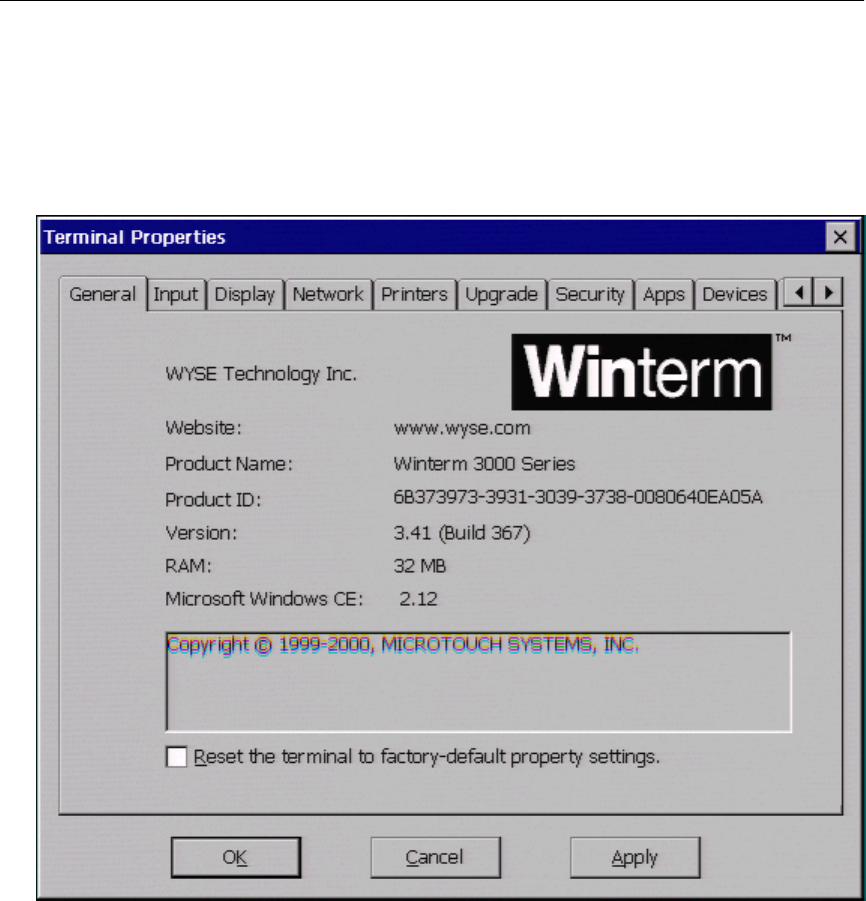Select the www.wyse.com website value
866x901 pixels.
coord(462,428)
